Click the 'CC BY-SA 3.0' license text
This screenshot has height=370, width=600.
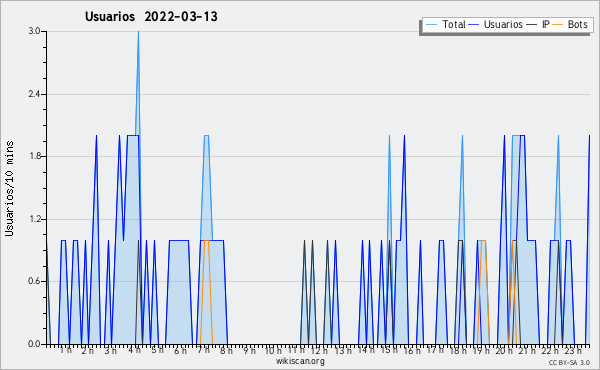pos(569,362)
